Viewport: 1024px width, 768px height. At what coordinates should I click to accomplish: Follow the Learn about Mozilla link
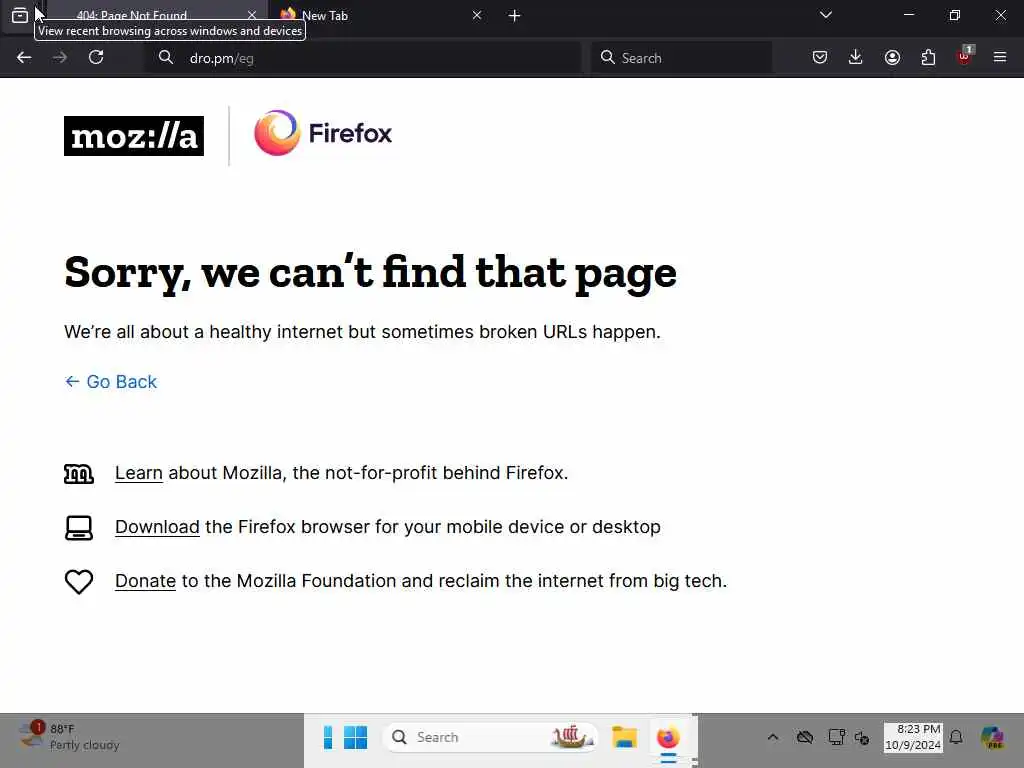(x=138, y=473)
